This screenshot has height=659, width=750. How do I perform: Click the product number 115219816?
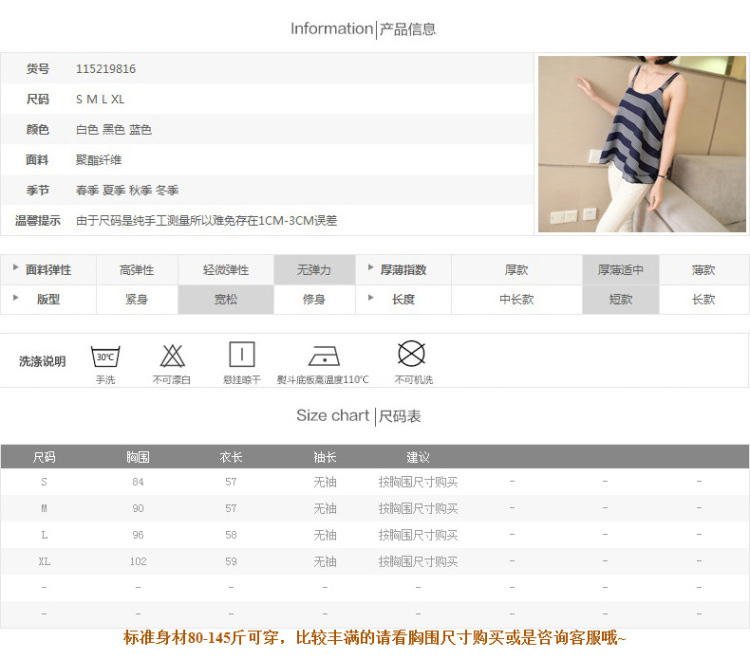click(x=106, y=69)
